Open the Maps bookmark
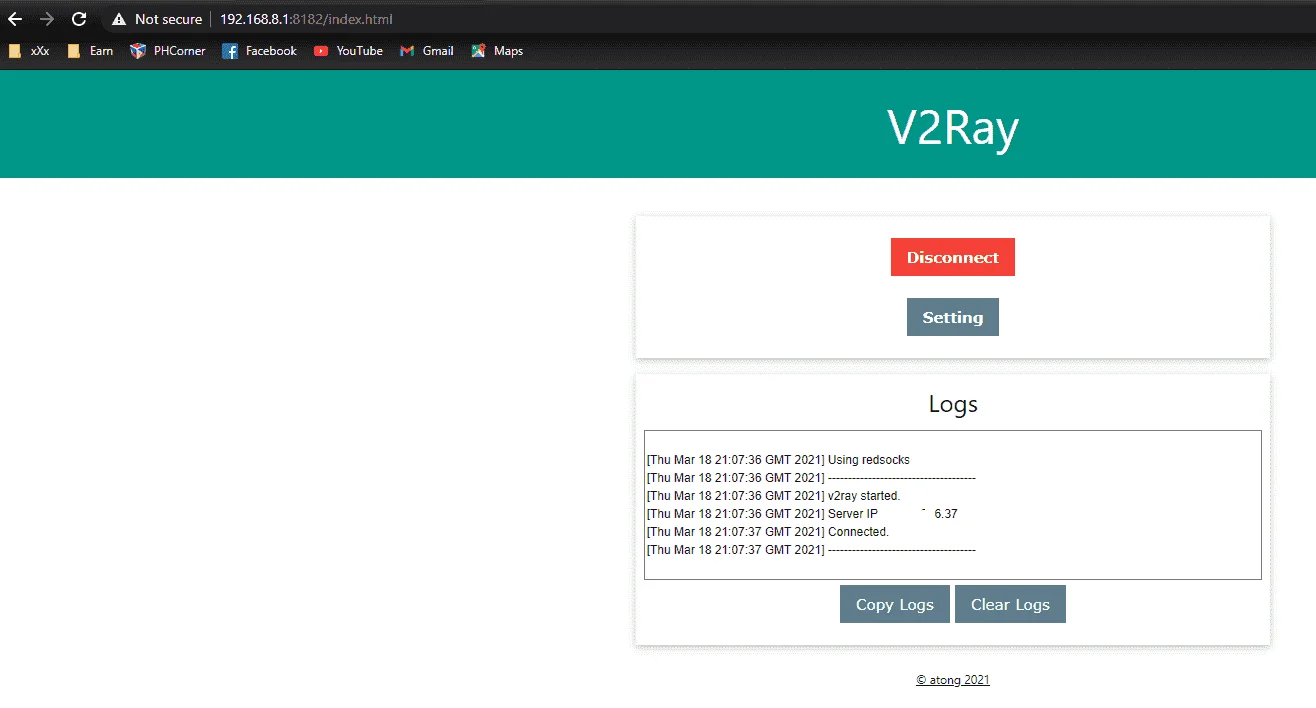 tap(497, 51)
